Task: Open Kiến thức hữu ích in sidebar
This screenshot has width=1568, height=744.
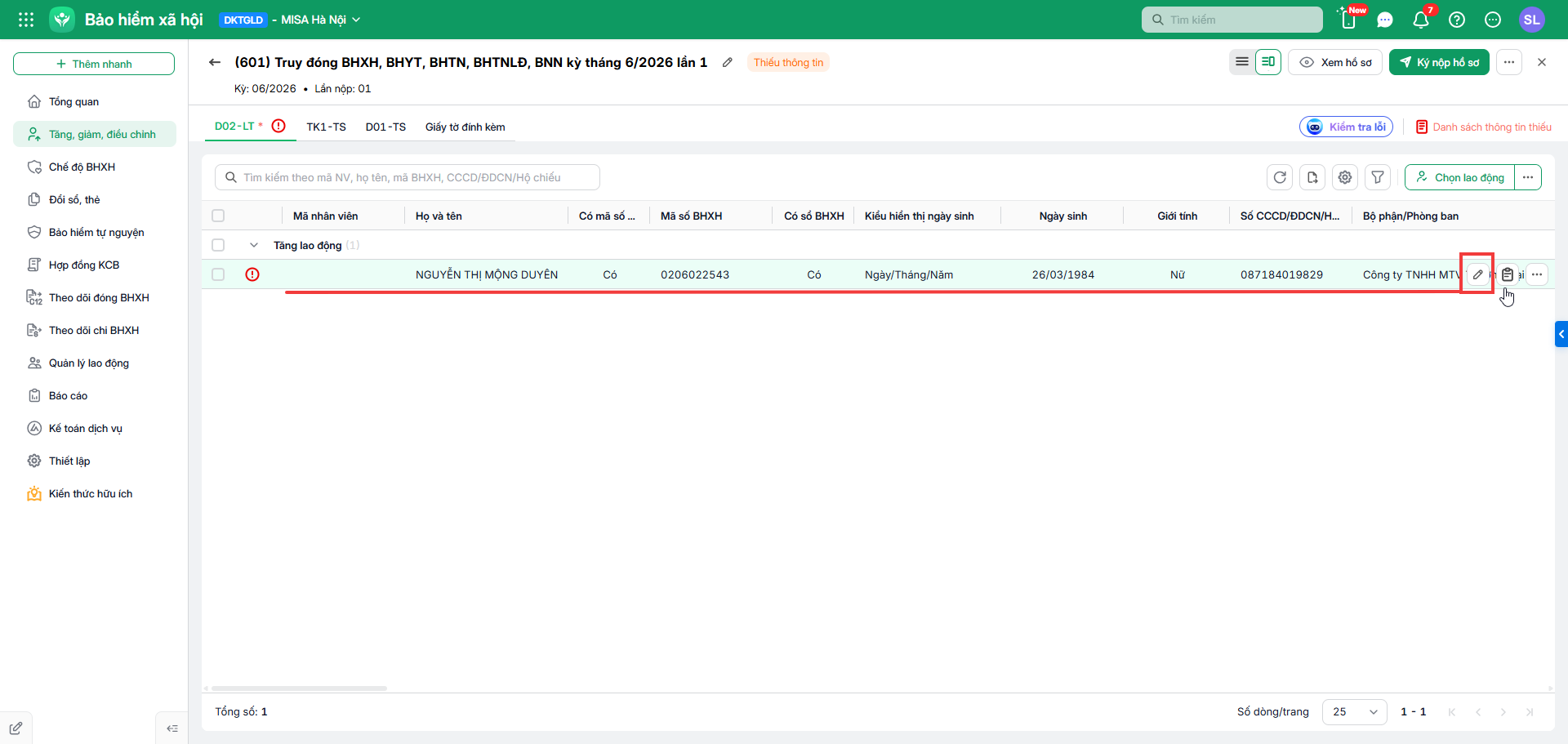Action: 95,493
